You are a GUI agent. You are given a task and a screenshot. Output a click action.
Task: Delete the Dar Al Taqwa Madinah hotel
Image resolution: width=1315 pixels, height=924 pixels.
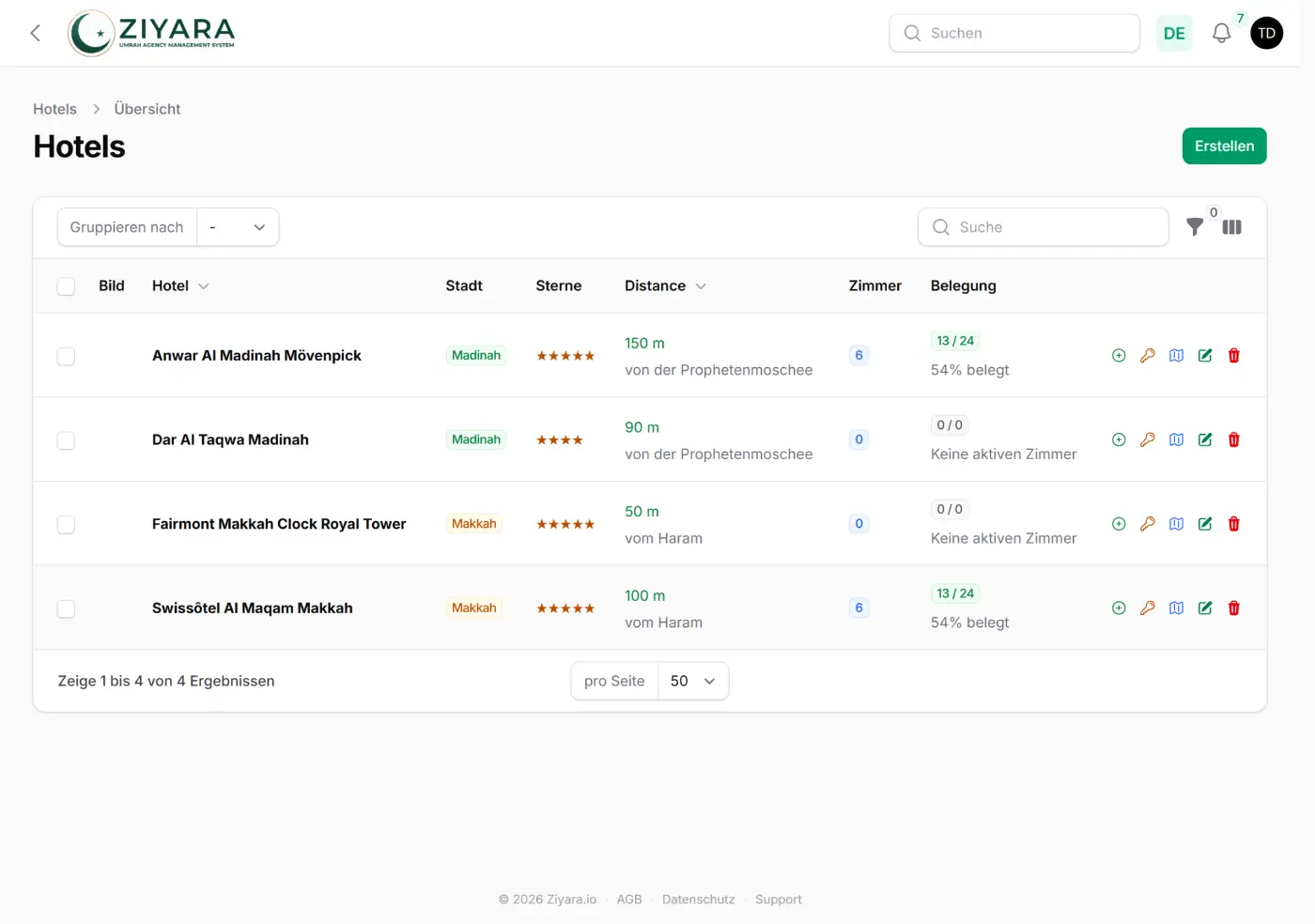pyautogui.click(x=1234, y=439)
